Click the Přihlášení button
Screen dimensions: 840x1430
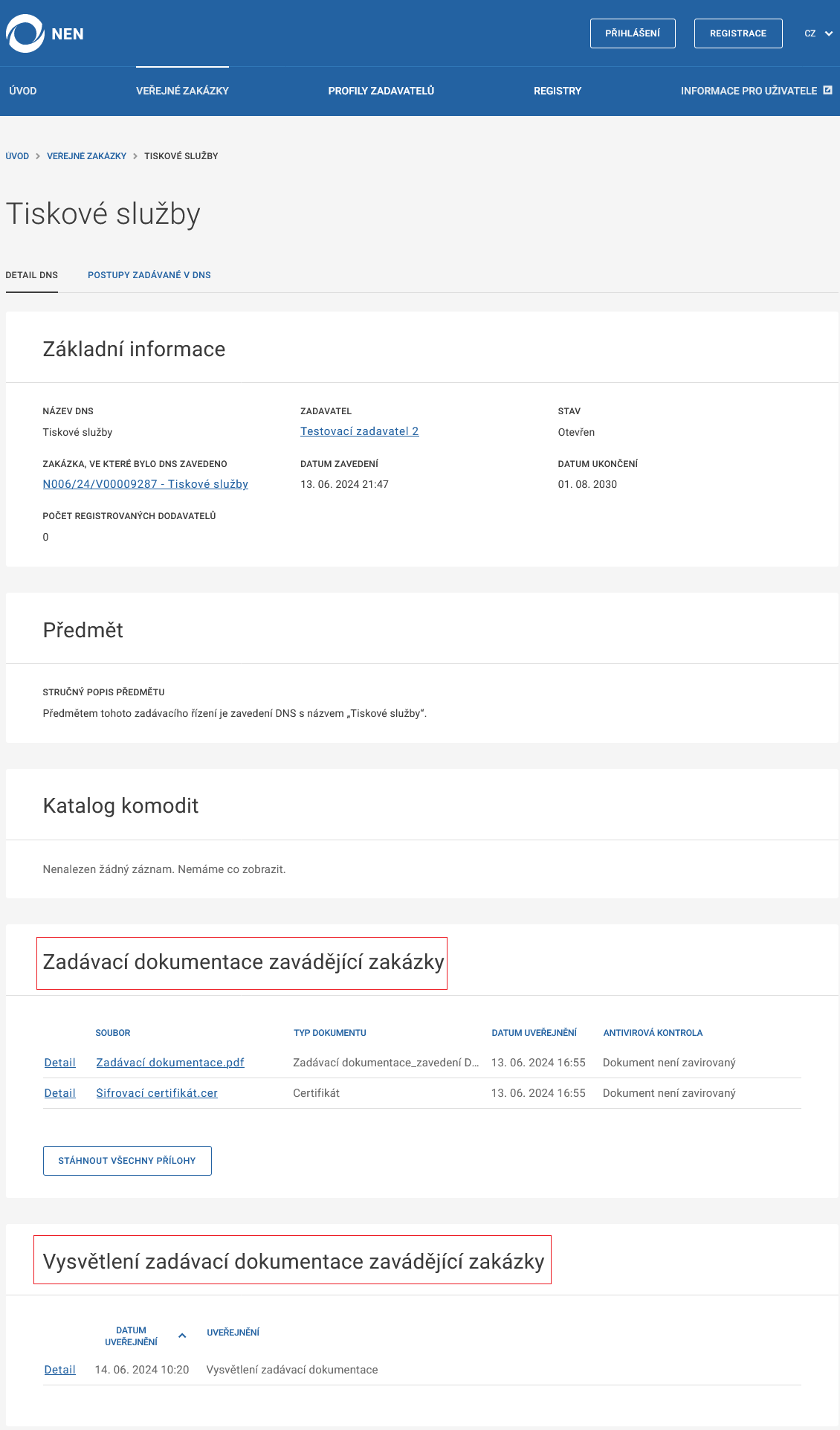[x=633, y=33]
